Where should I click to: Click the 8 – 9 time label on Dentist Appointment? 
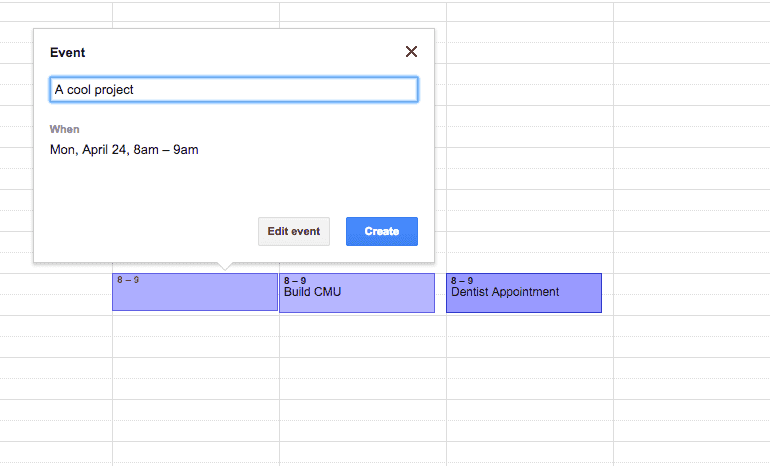(x=462, y=281)
